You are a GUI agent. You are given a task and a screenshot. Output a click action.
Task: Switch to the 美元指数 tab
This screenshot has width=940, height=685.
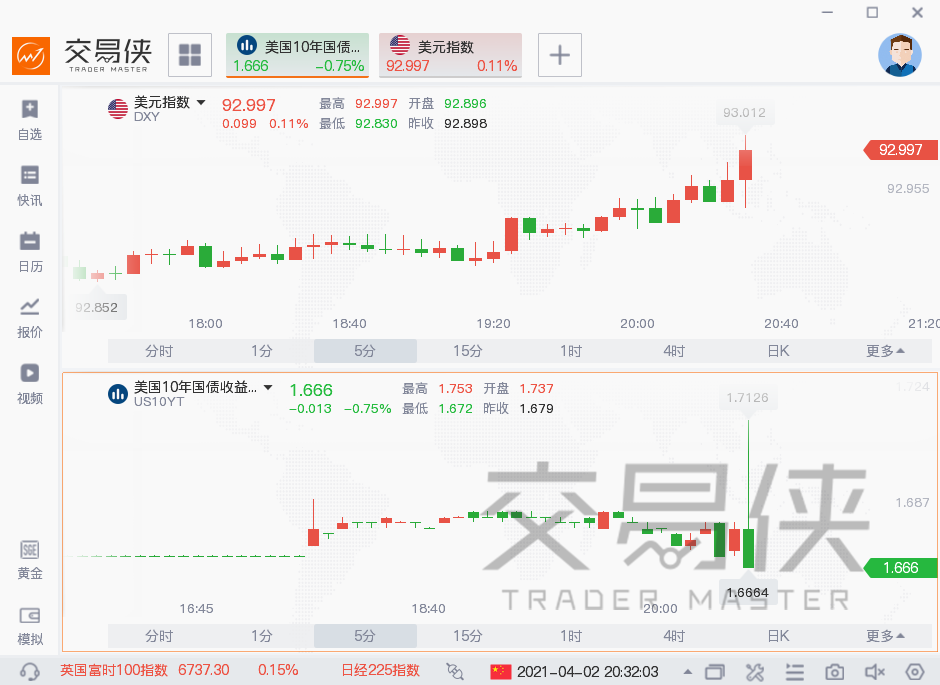(451, 55)
